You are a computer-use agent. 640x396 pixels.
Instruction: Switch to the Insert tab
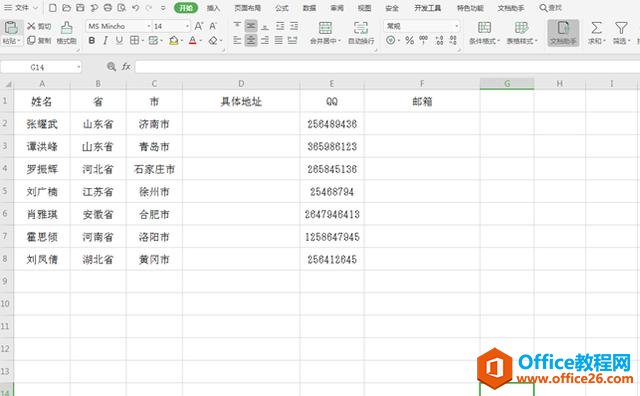[x=213, y=8]
